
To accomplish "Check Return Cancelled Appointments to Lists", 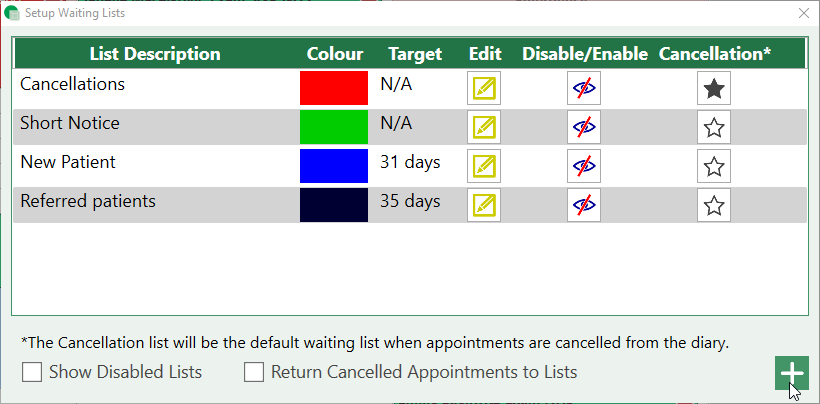I will (x=255, y=372).
